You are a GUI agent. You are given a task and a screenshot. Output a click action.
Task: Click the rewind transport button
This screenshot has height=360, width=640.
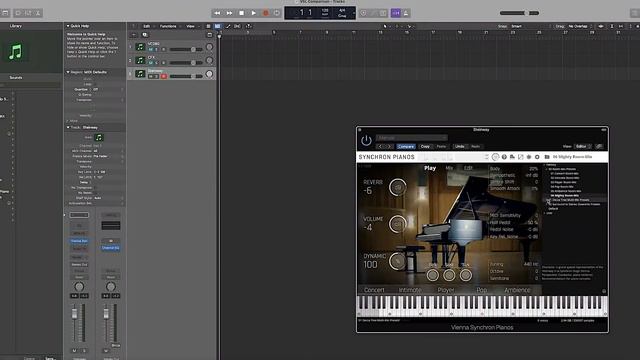pos(217,13)
